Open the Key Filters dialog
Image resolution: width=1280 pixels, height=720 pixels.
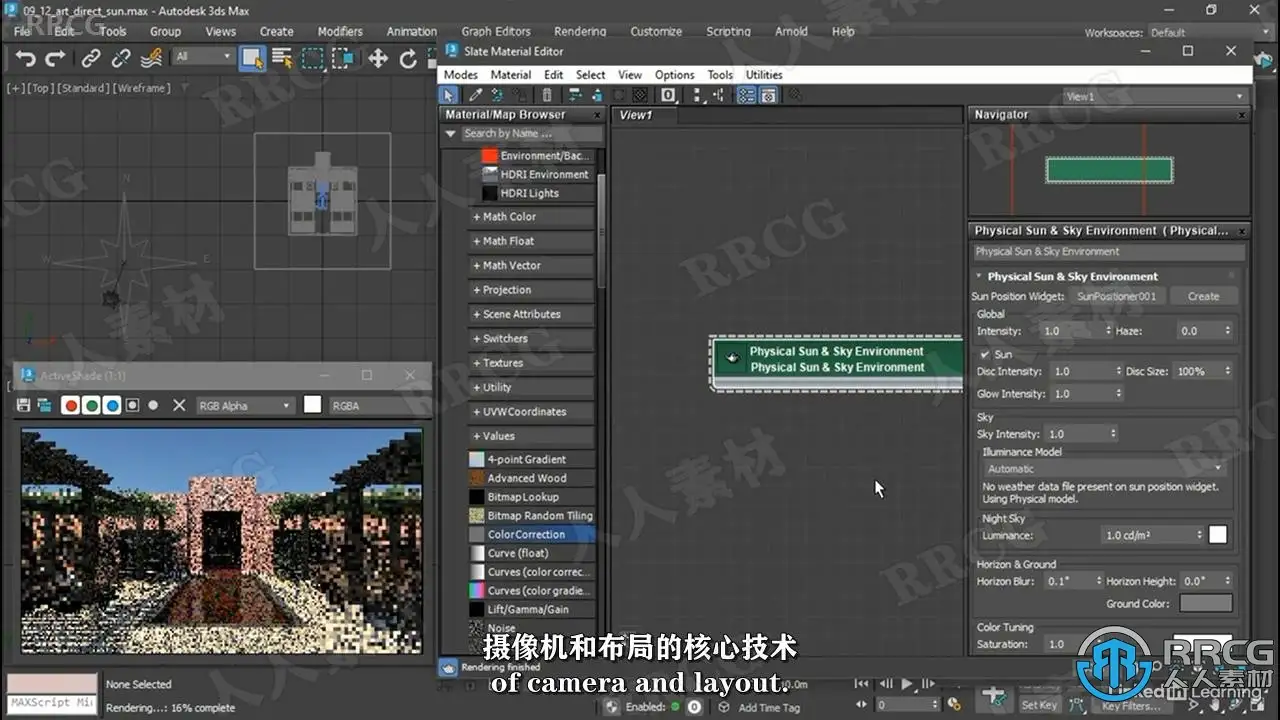tap(1131, 706)
